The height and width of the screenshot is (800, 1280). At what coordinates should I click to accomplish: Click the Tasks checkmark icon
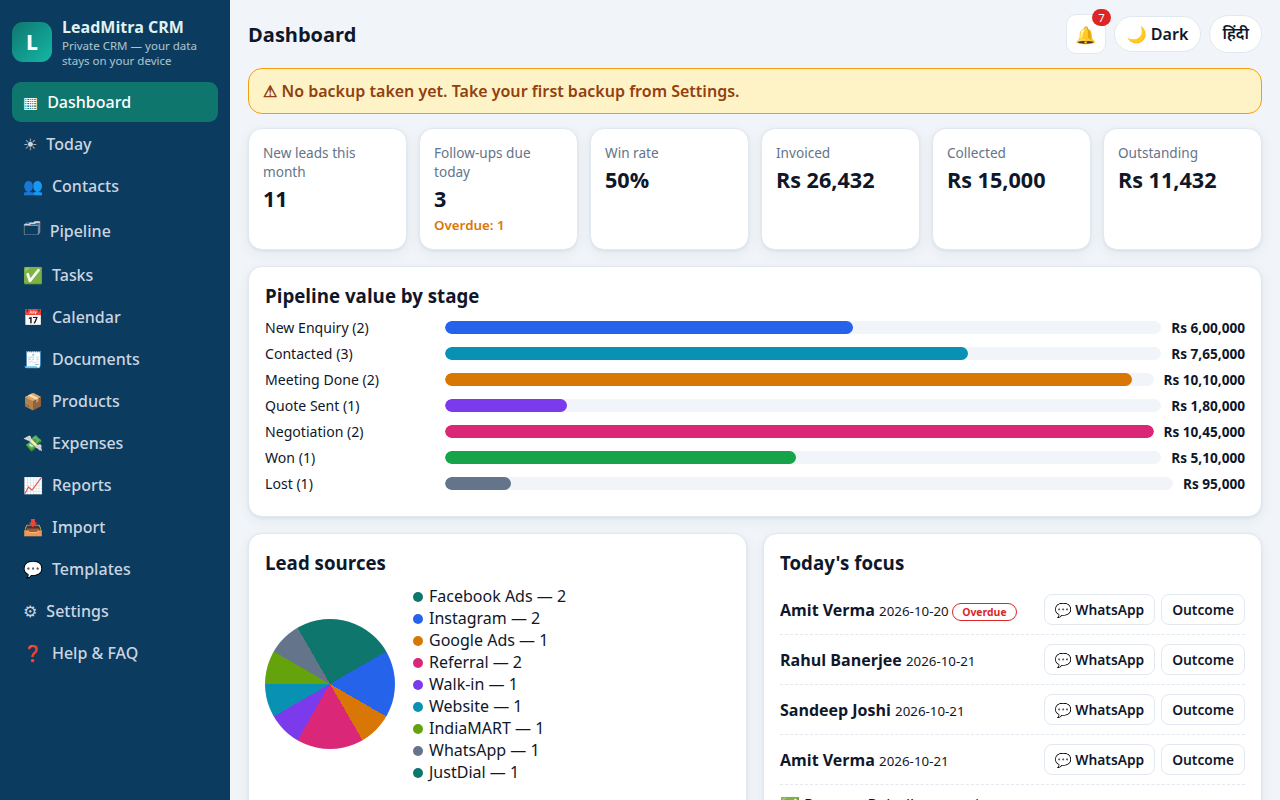tap(33, 275)
